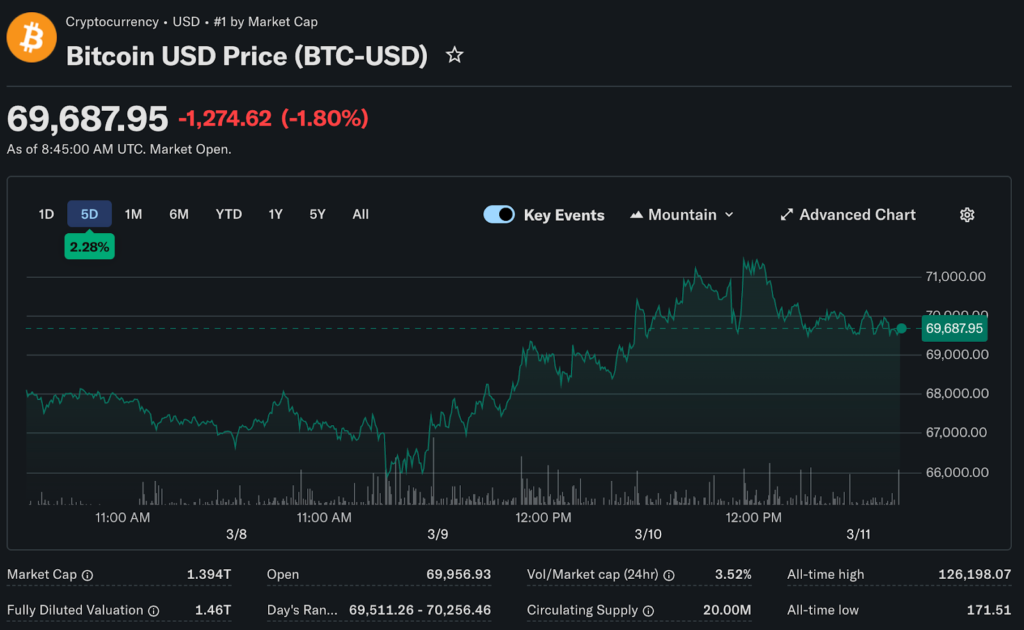The width and height of the screenshot is (1024, 630).
Task: Click the Bitcoin logo icon
Action: (x=32, y=38)
